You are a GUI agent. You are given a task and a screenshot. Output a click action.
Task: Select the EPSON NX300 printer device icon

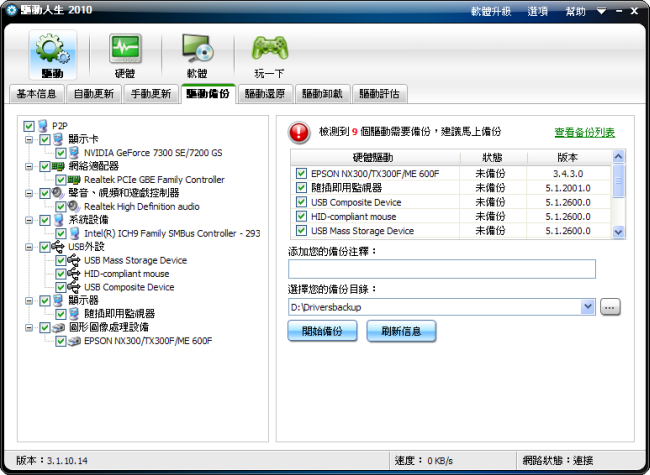75,341
